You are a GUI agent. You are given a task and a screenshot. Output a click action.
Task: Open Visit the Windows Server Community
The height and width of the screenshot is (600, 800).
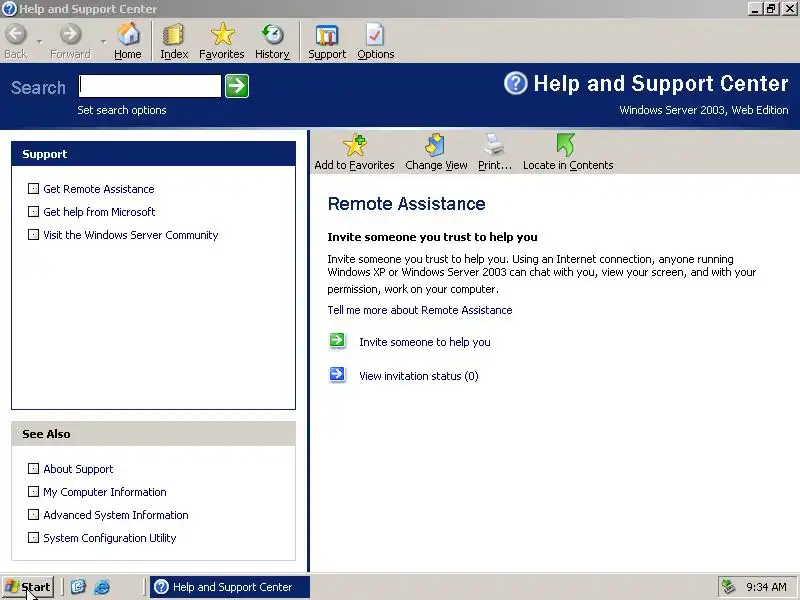coord(131,235)
